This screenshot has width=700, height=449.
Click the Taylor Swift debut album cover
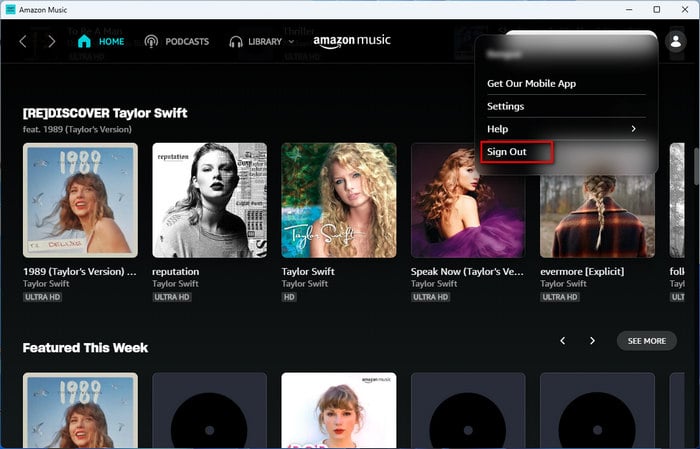pyautogui.click(x=339, y=200)
